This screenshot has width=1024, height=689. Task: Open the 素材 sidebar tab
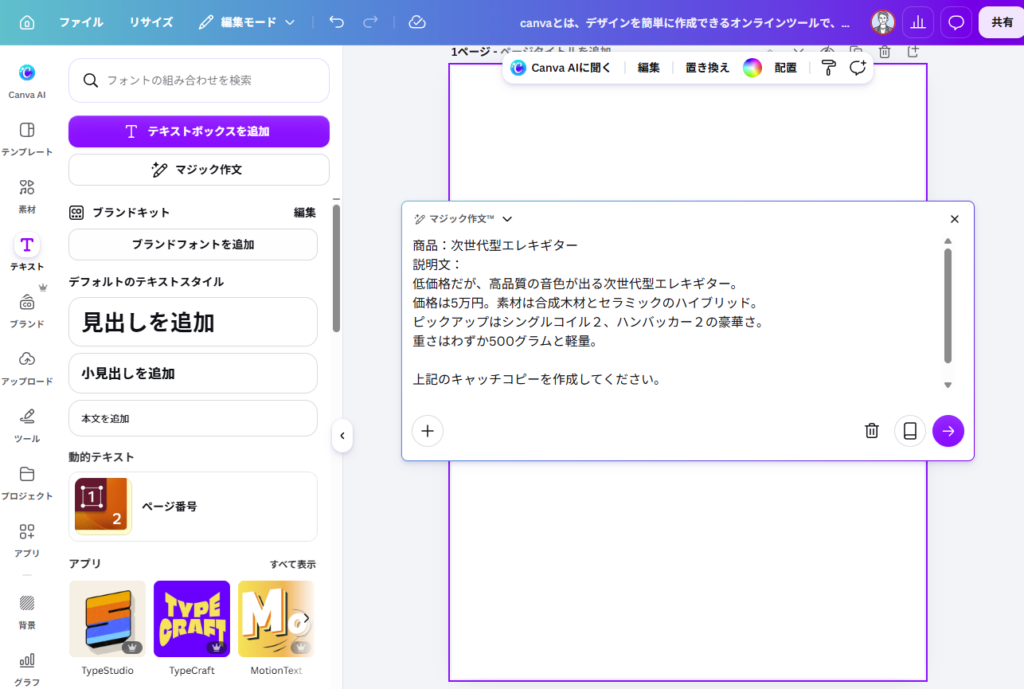click(27, 196)
